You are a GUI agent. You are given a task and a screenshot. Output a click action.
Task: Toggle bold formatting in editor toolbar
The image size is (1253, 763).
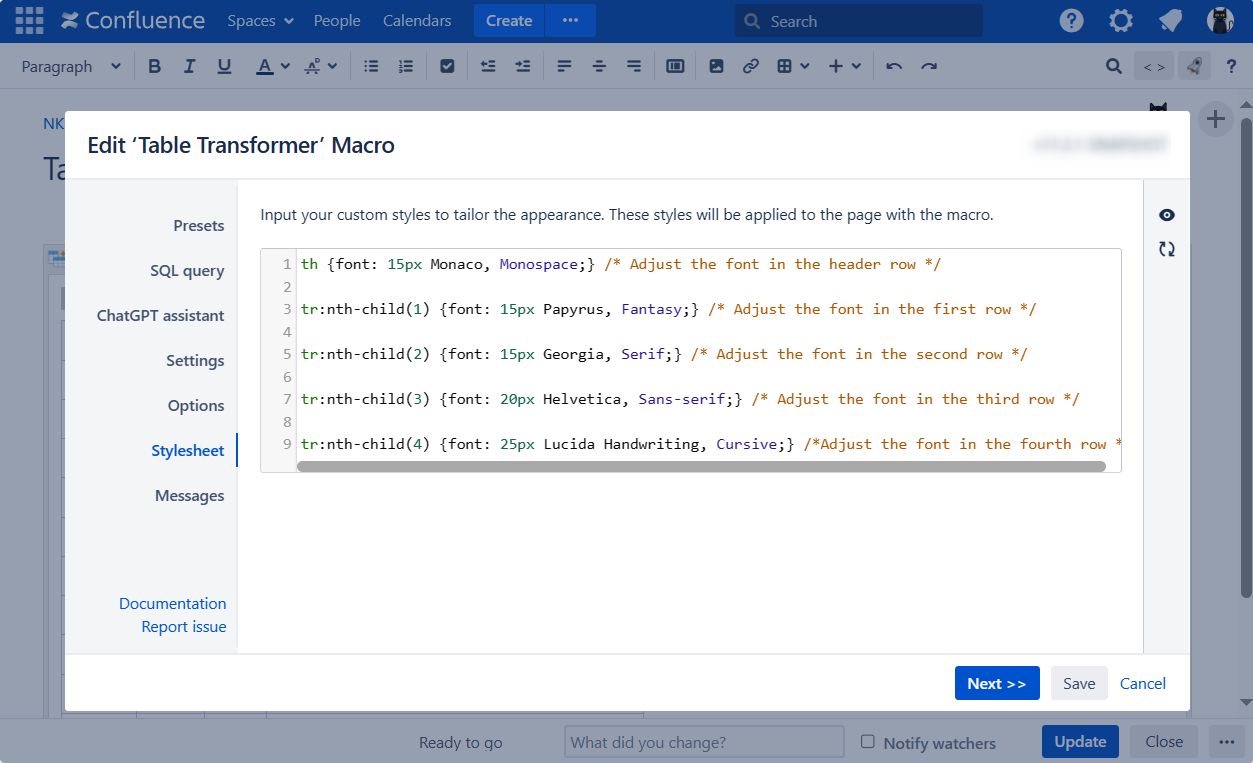pos(154,66)
